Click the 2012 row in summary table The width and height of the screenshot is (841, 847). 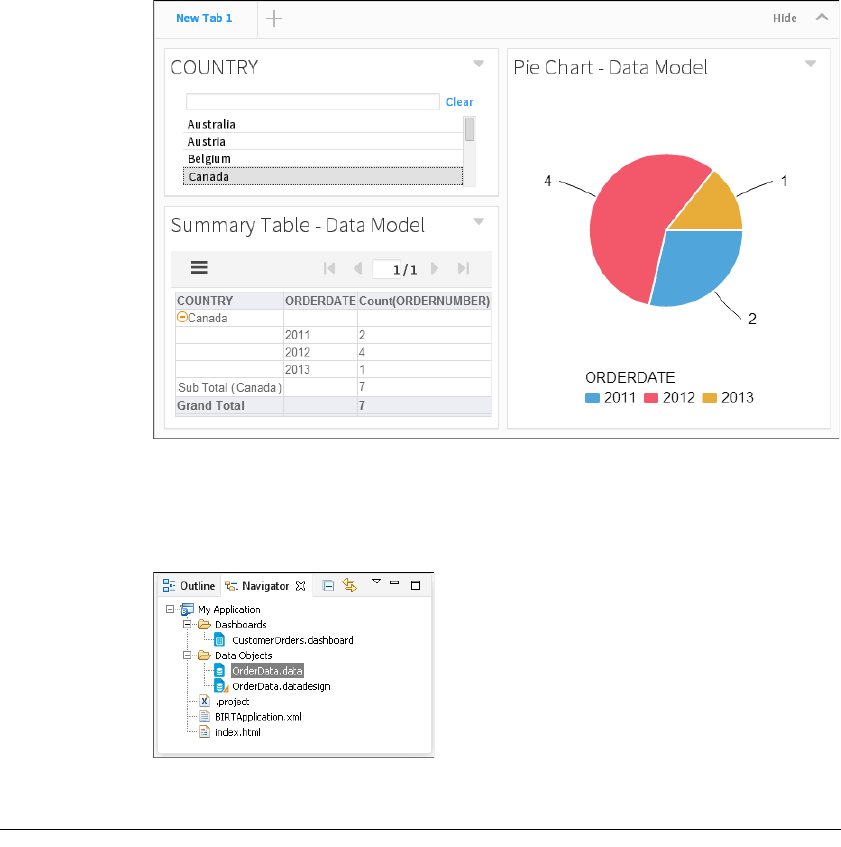[333, 352]
